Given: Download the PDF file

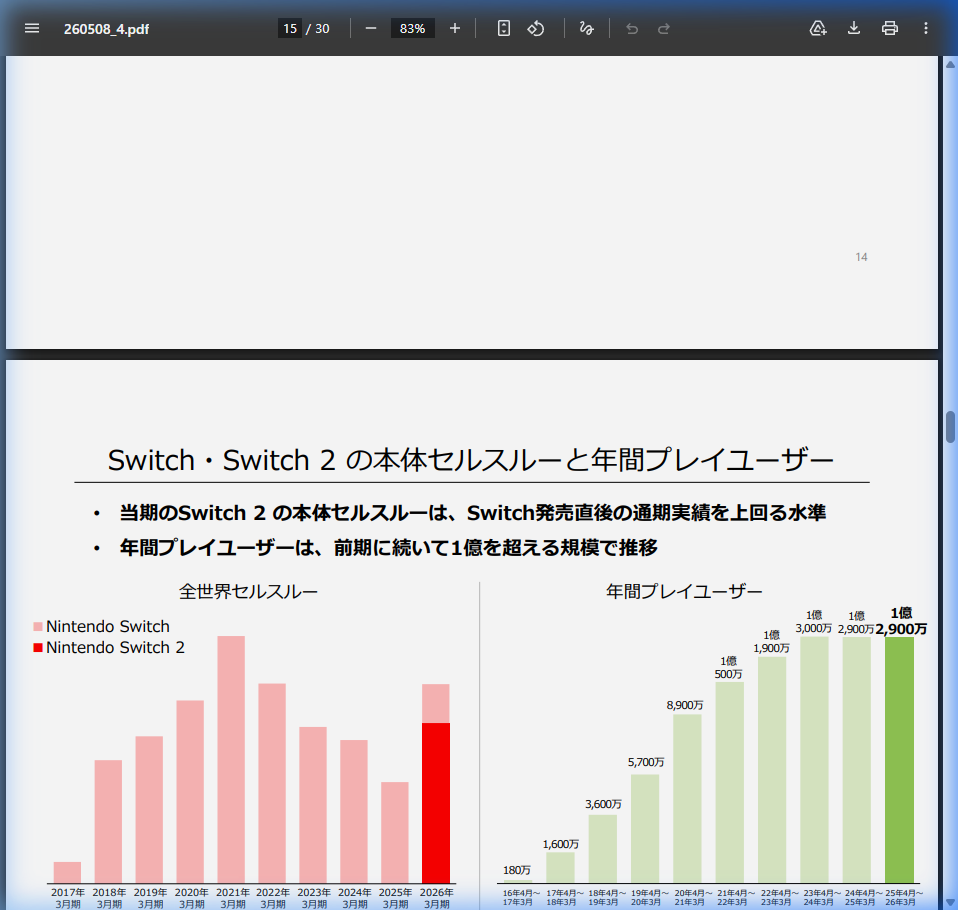Looking at the screenshot, I should pyautogui.click(x=854, y=28).
